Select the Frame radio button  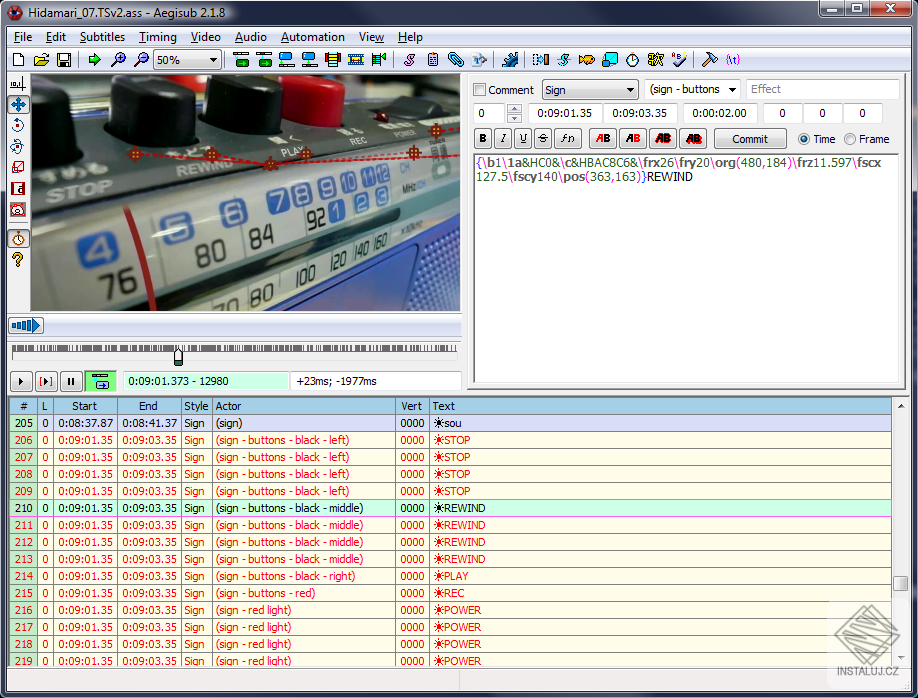click(x=851, y=139)
